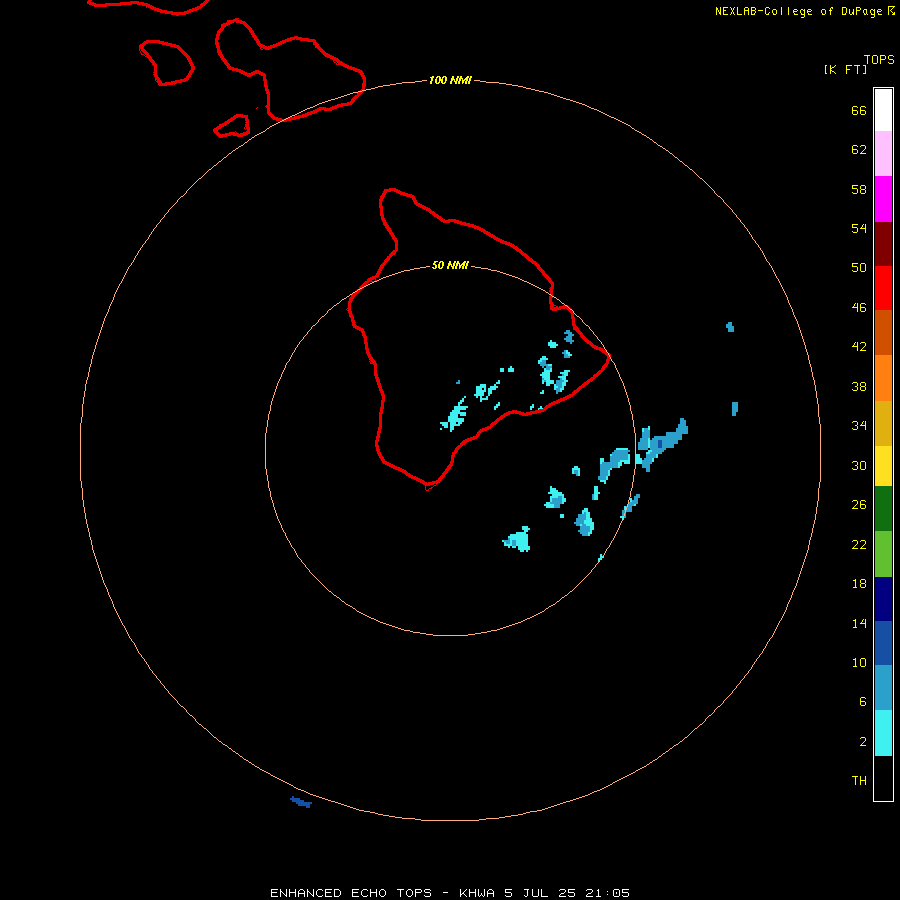The image size is (900, 900).
Task: Click the orange 42 kft legend swatch
Action: [x=883, y=378]
